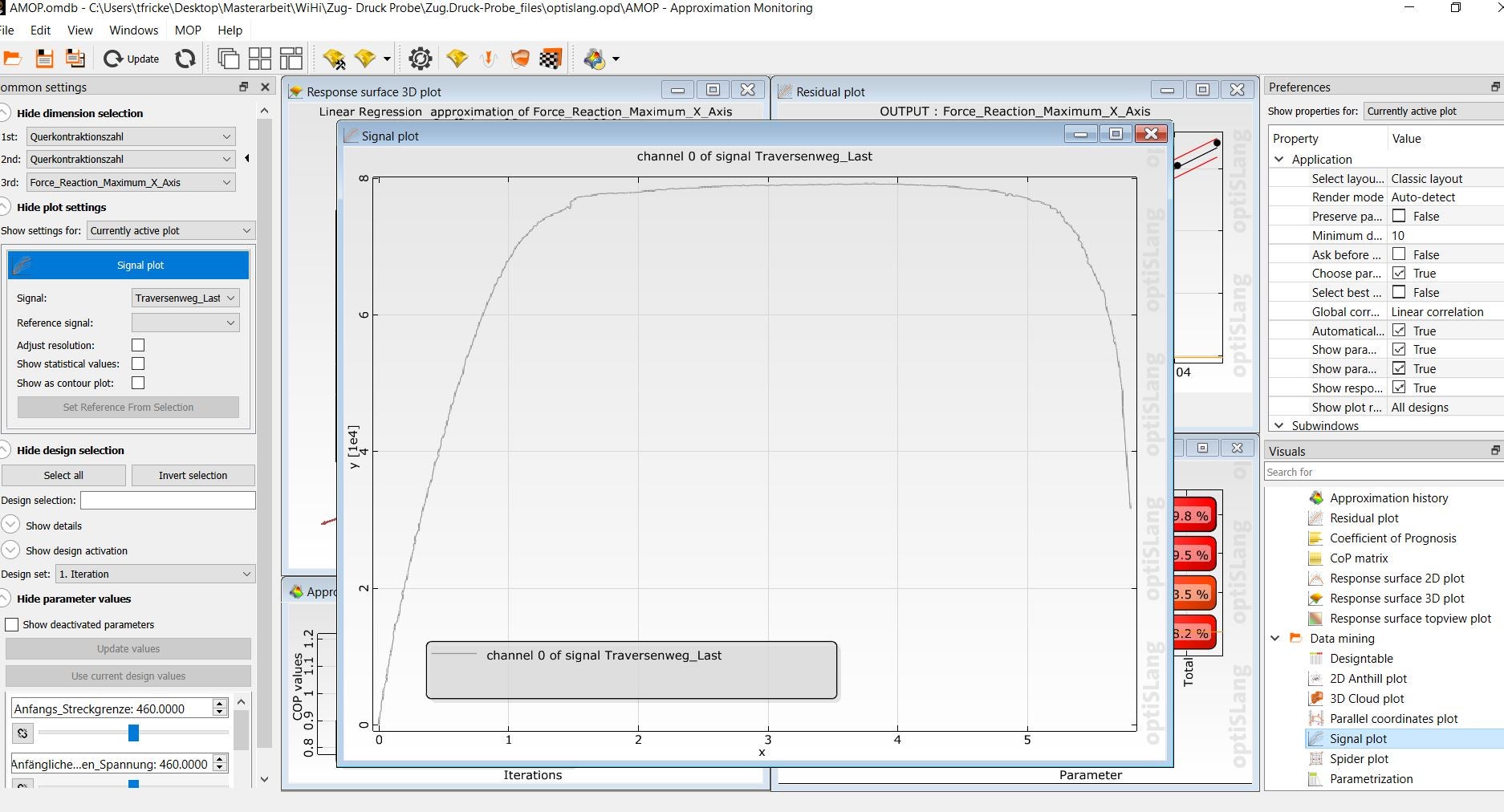Image resolution: width=1504 pixels, height=812 pixels.
Task: Click the save-as double disk icon
Action: tap(75, 59)
